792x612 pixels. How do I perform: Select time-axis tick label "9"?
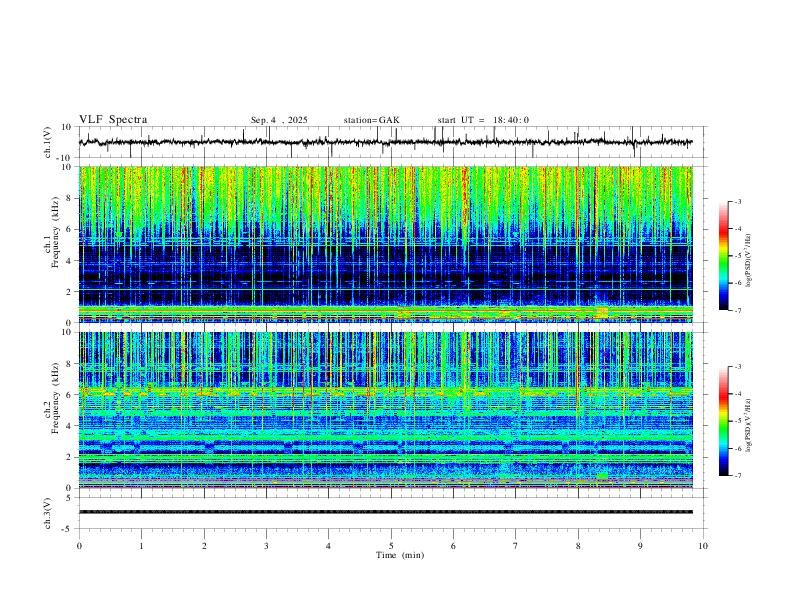640,546
